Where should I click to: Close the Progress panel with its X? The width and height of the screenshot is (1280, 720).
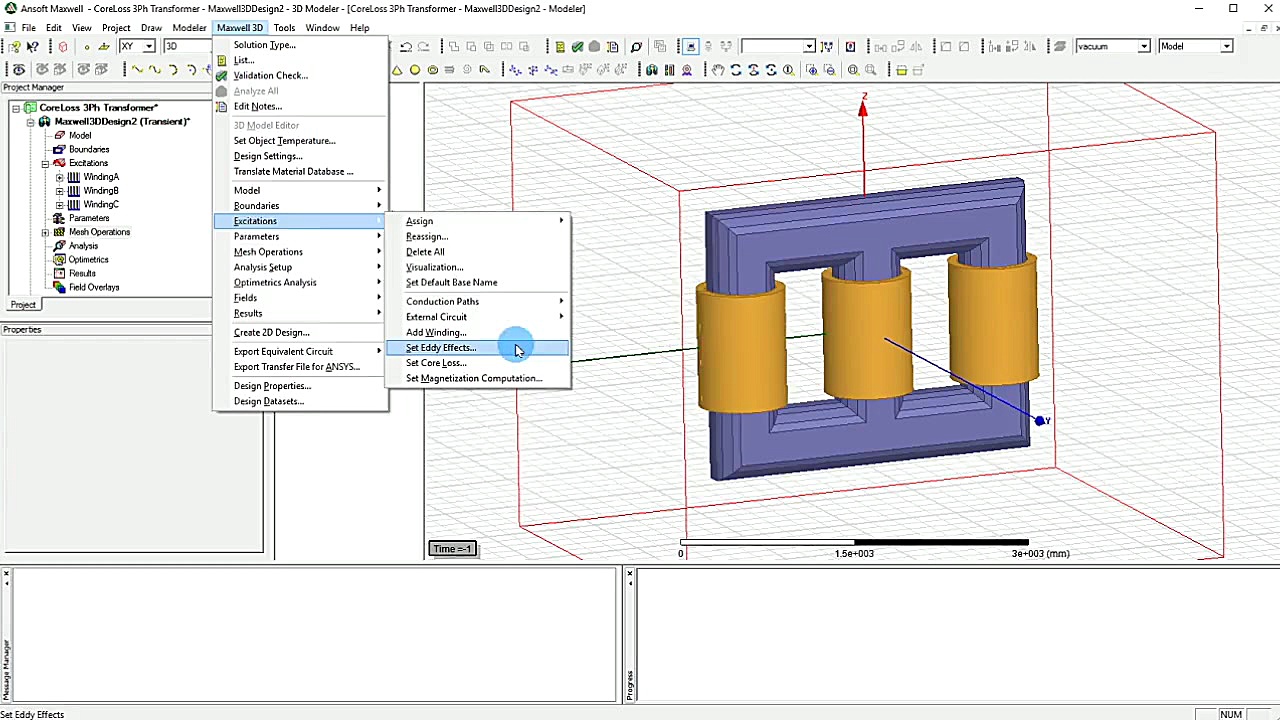[630, 574]
